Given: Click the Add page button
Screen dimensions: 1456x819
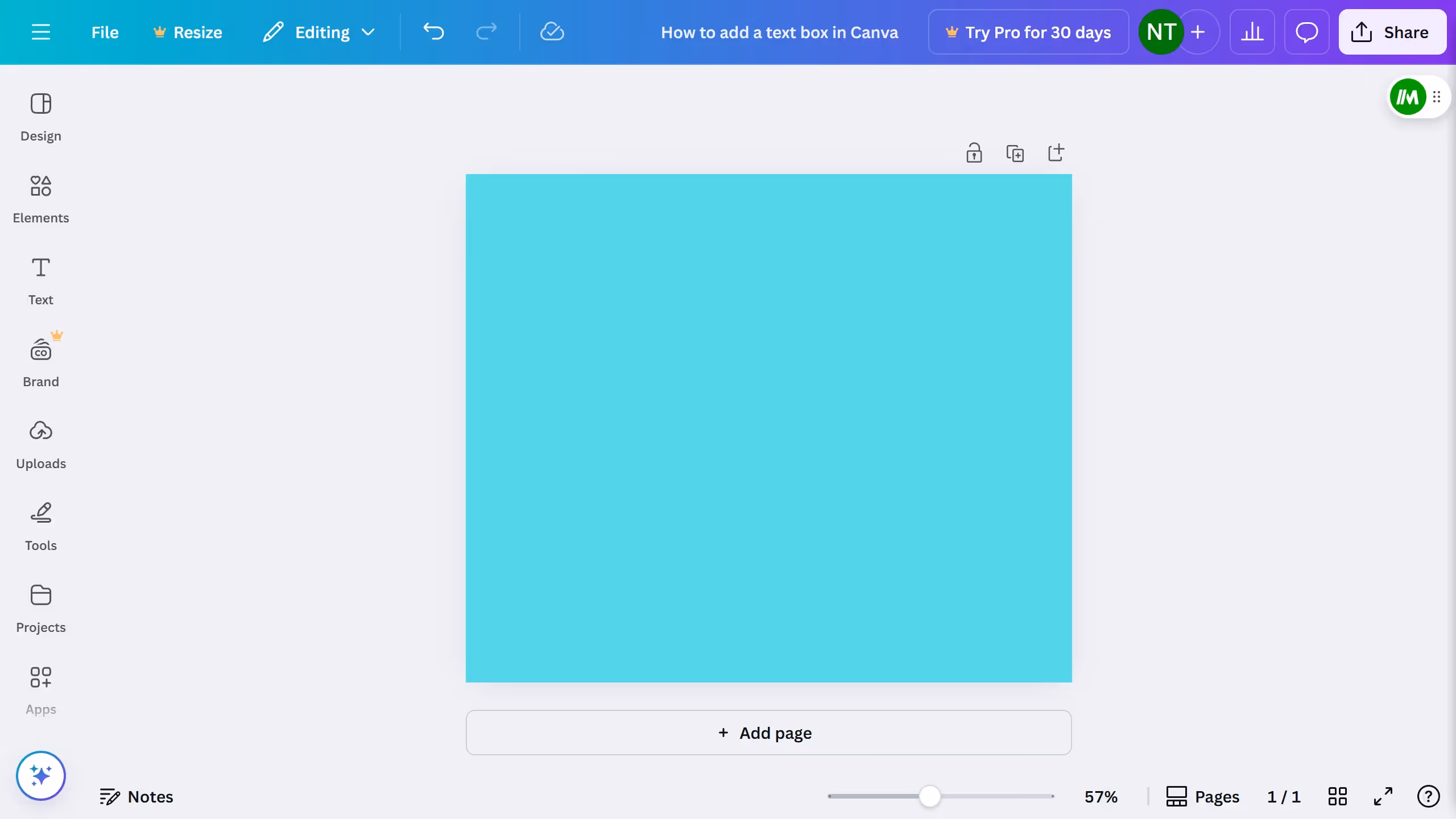Looking at the screenshot, I should (x=768, y=733).
